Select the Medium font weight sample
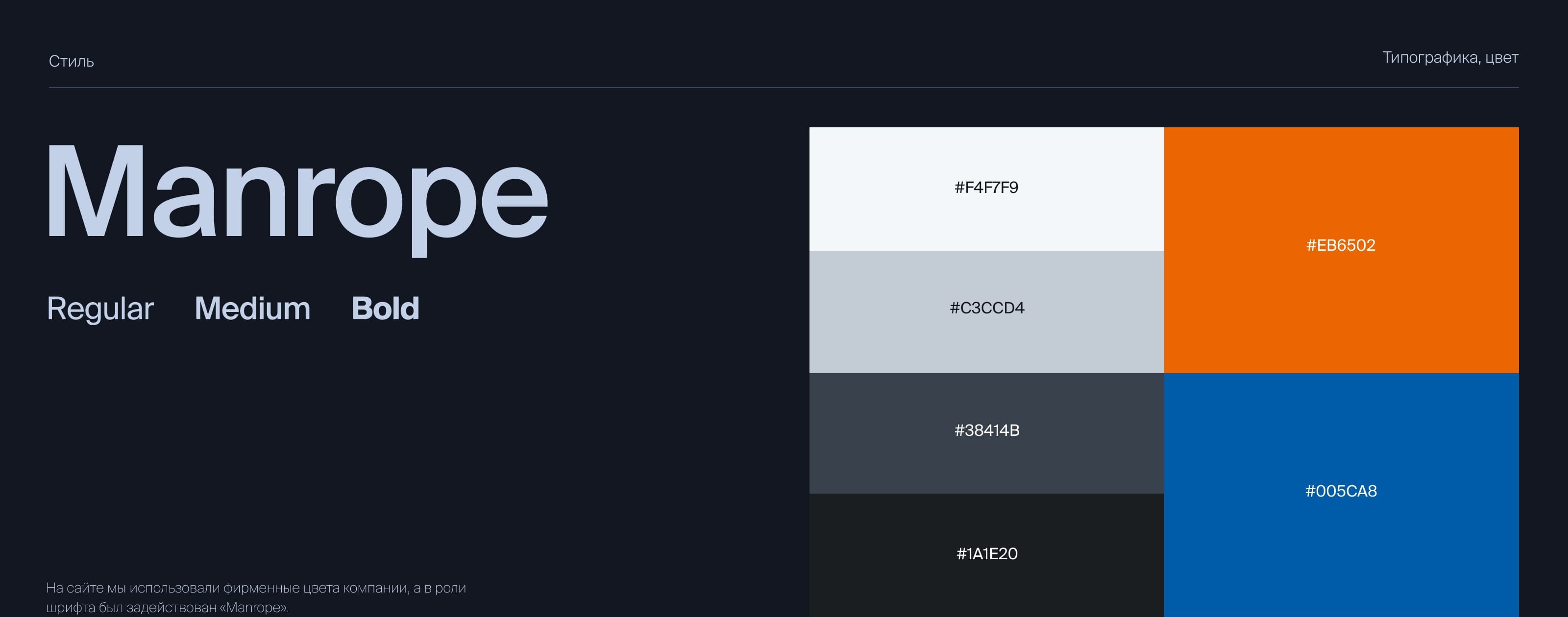1568x617 pixels. [252, 308]
